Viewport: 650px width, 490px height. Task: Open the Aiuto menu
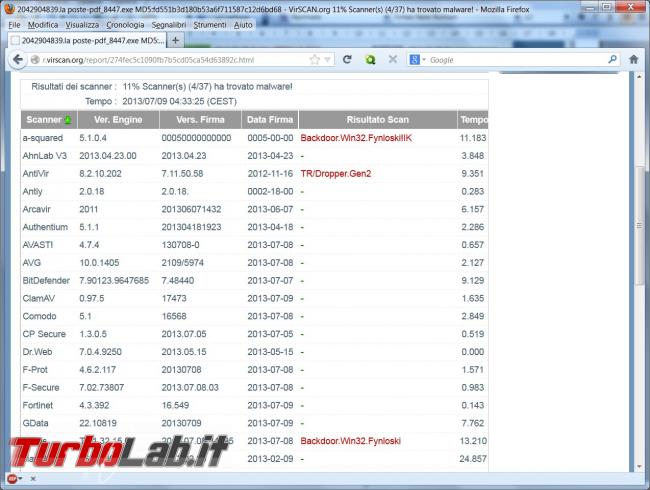tap(243, 25)
